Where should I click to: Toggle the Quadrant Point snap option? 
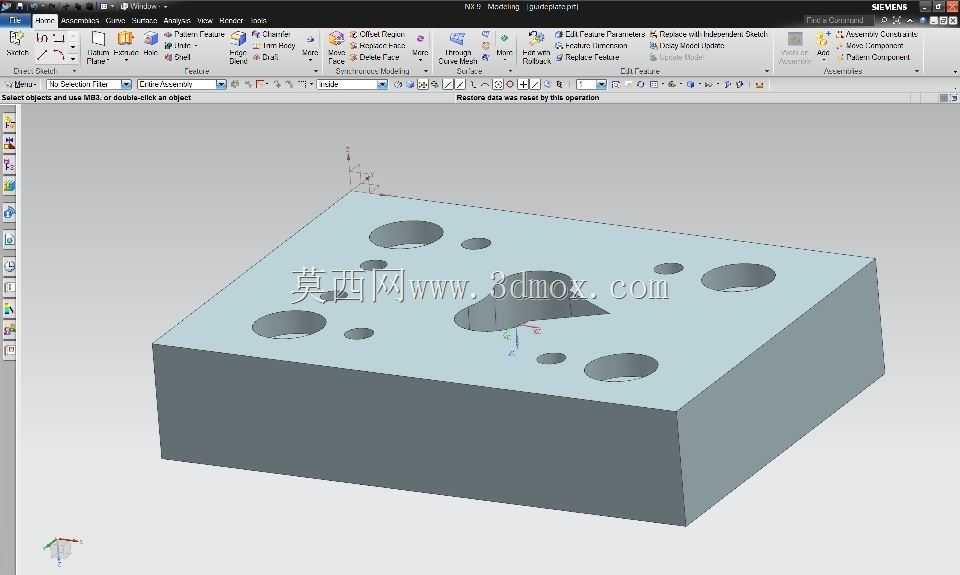[x=509, y=85]
